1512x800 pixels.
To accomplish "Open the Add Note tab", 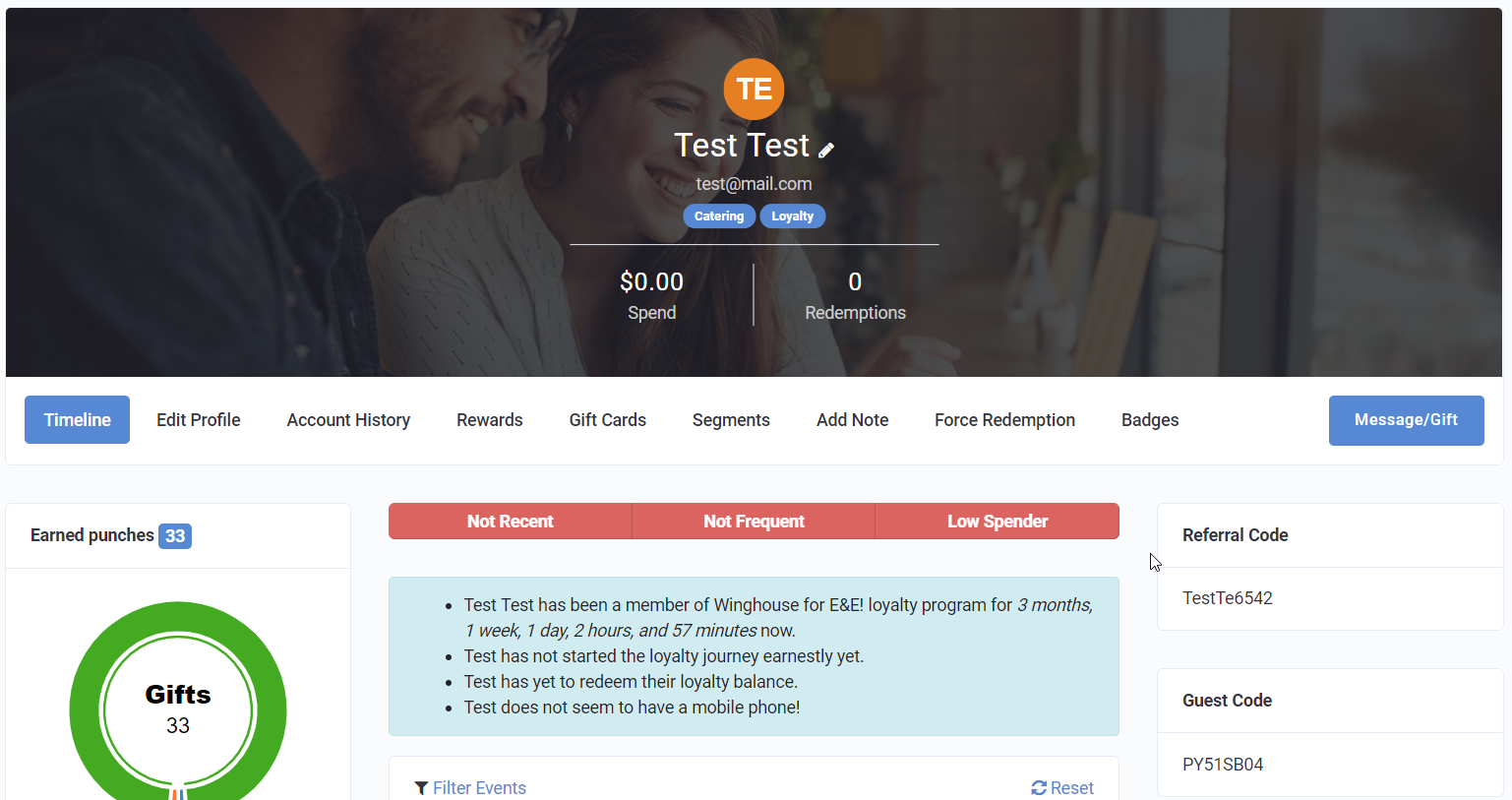I will coord(852,420).
